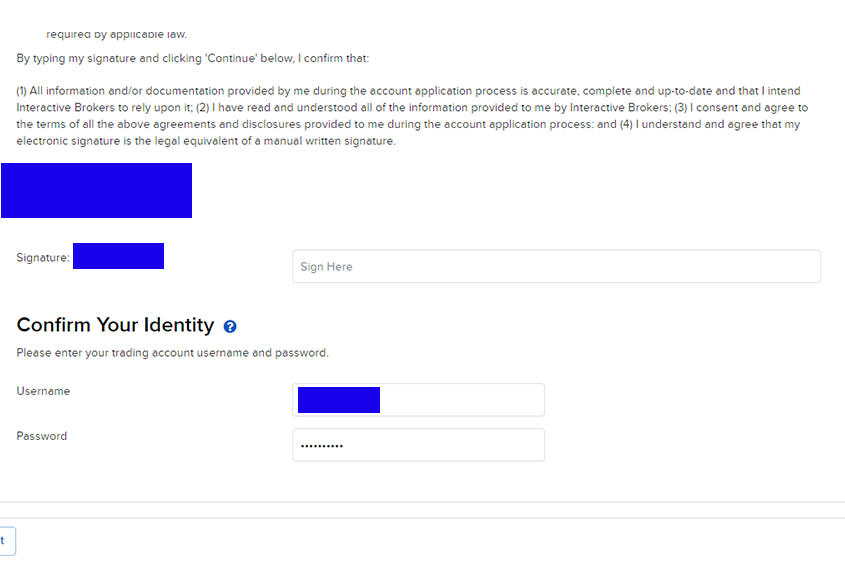Click the masked password dots
This screenshot has width=845, height=588.
click(x=322, y=446)
